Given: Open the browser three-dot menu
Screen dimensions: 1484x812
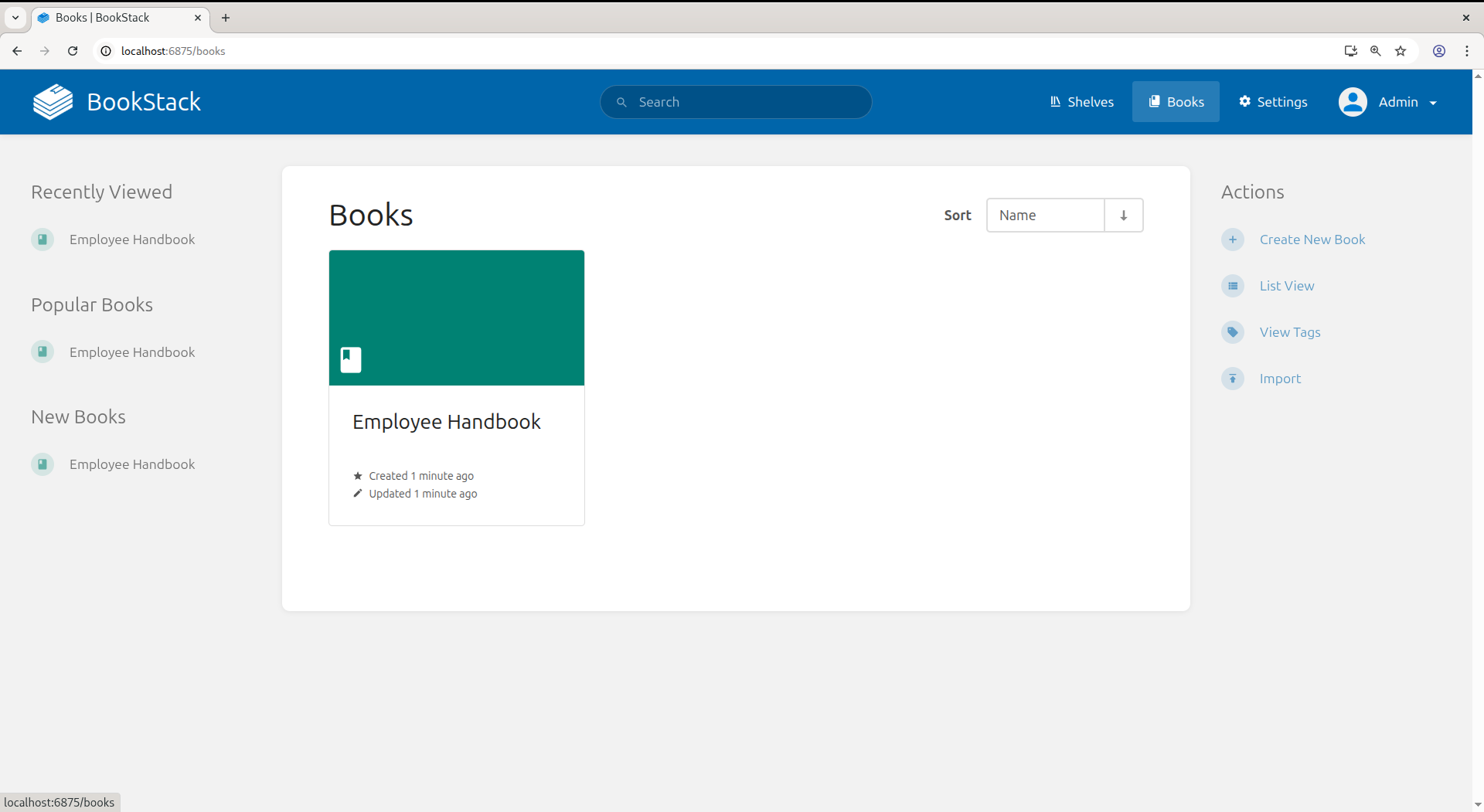Looking at the screenshot, I should [x=1467, y=51].
